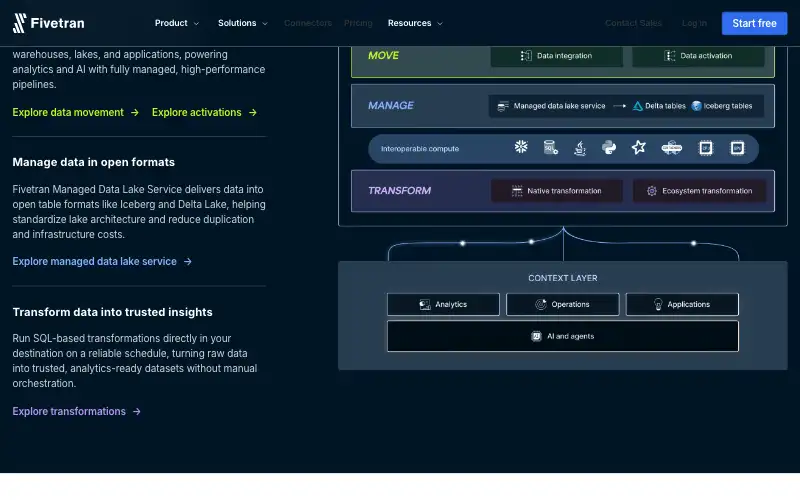This screenshot has width=800, height=500.
Task: Click the Log in link
Action: 694,23
